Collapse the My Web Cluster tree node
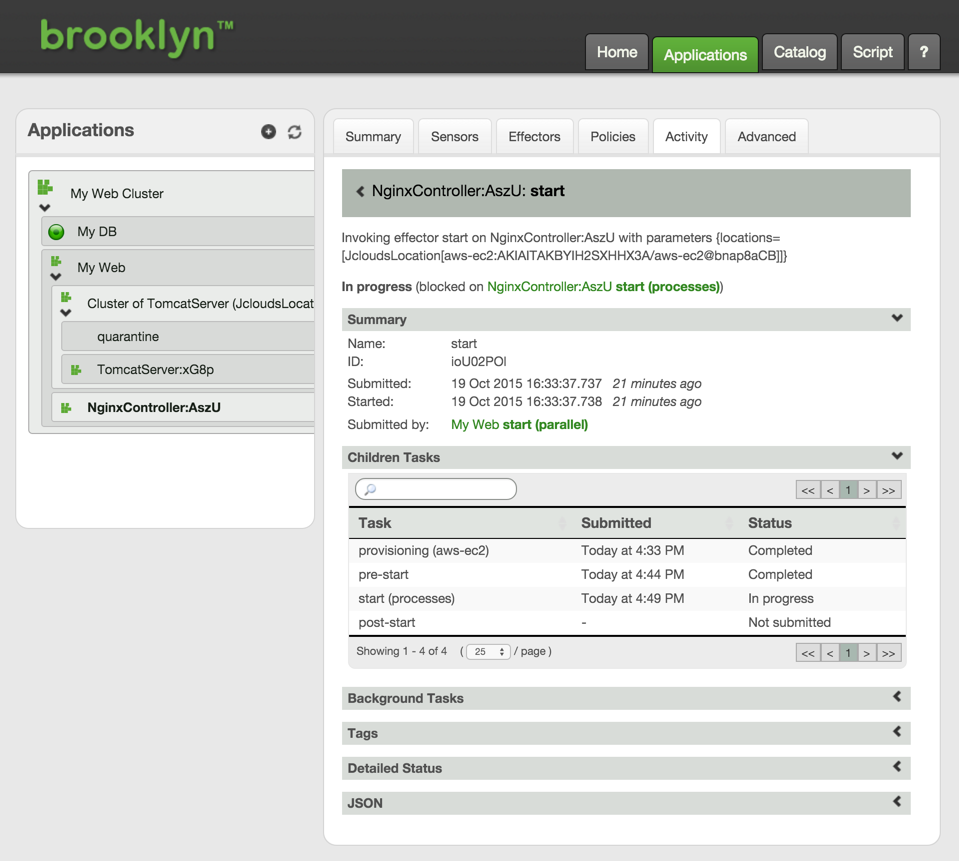The height and width of the screenshot is (861, 959). [x=45, y=208]
